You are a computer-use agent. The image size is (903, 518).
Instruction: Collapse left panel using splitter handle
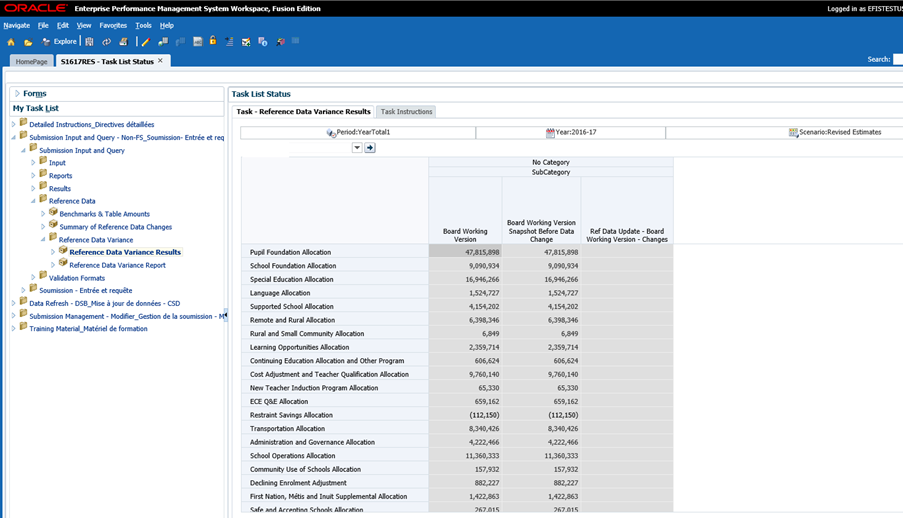tap(226, 315)
